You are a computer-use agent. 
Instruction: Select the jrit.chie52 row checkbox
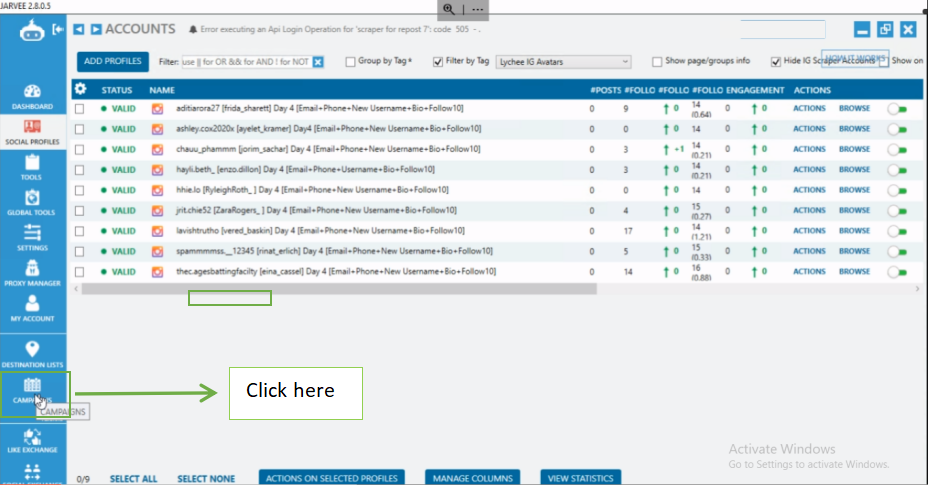click(x=79, y=211)
